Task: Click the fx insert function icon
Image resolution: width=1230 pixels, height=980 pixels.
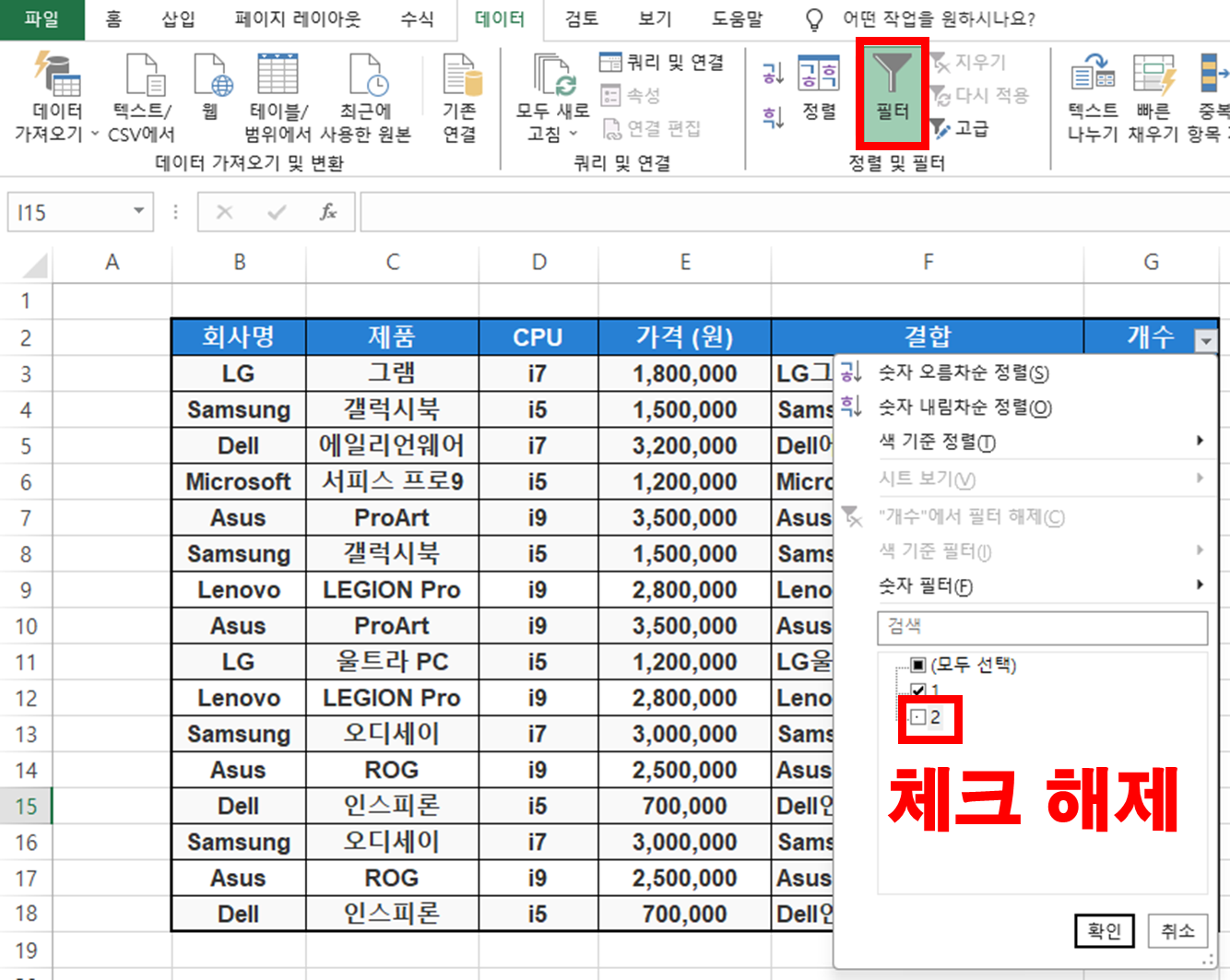Action: pyautogui.click(x=327, y=213)
